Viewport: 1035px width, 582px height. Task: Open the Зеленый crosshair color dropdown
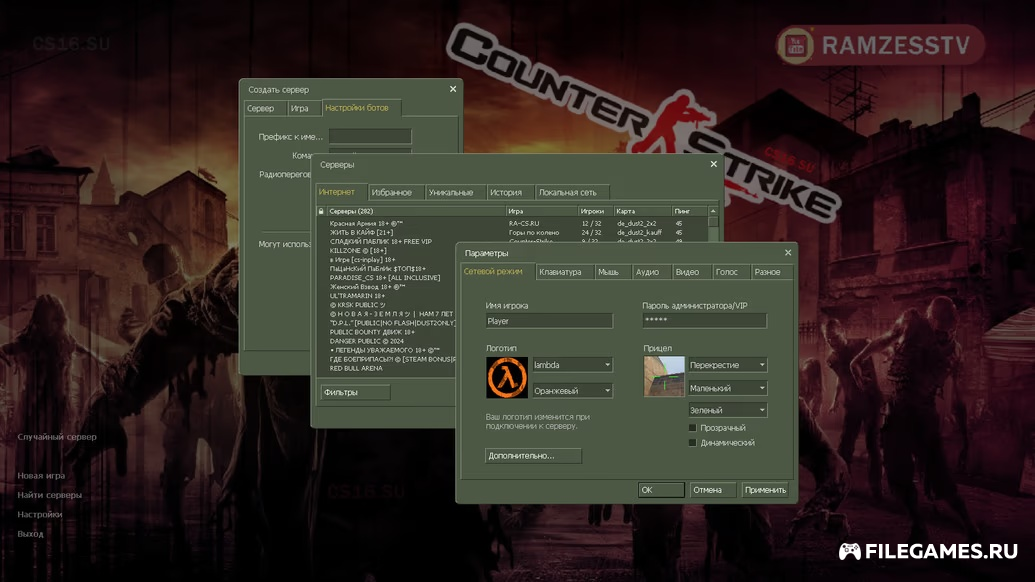(x=727, y=410)
